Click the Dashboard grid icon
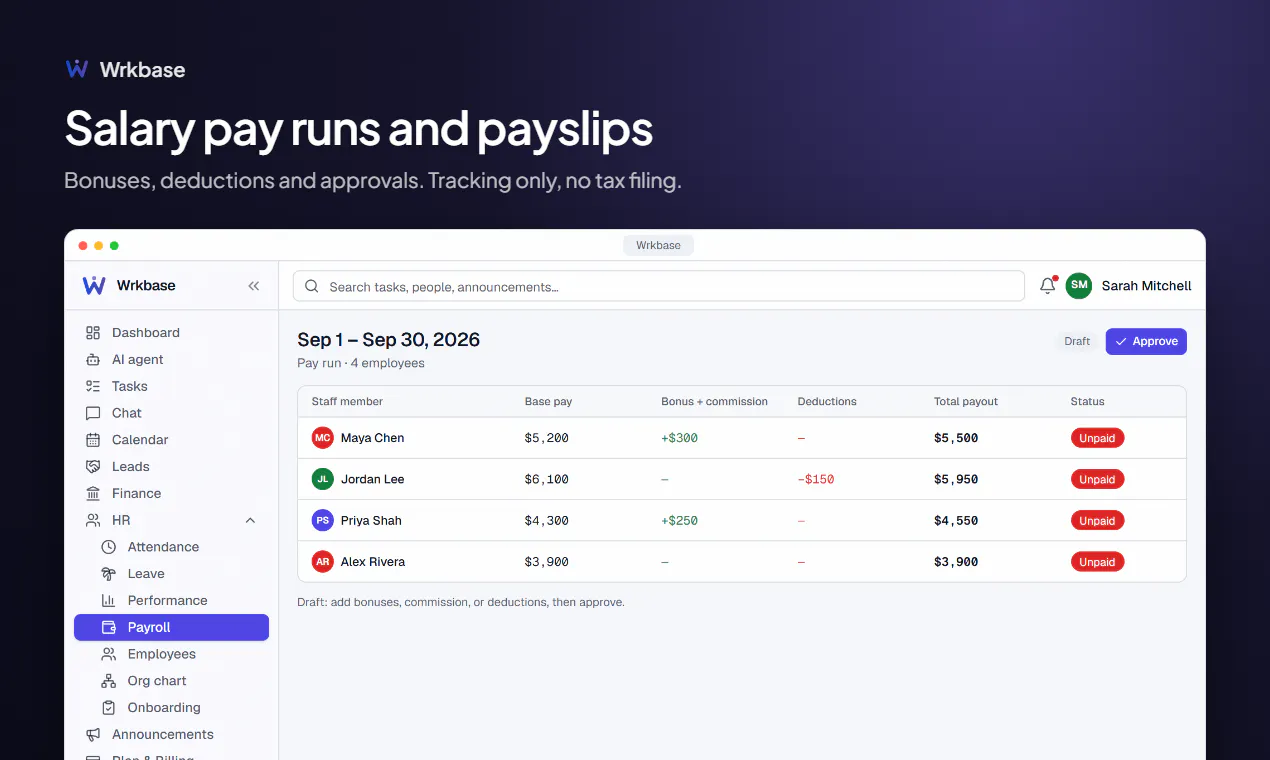This screenshot has width=1270, height=760. 93,333
